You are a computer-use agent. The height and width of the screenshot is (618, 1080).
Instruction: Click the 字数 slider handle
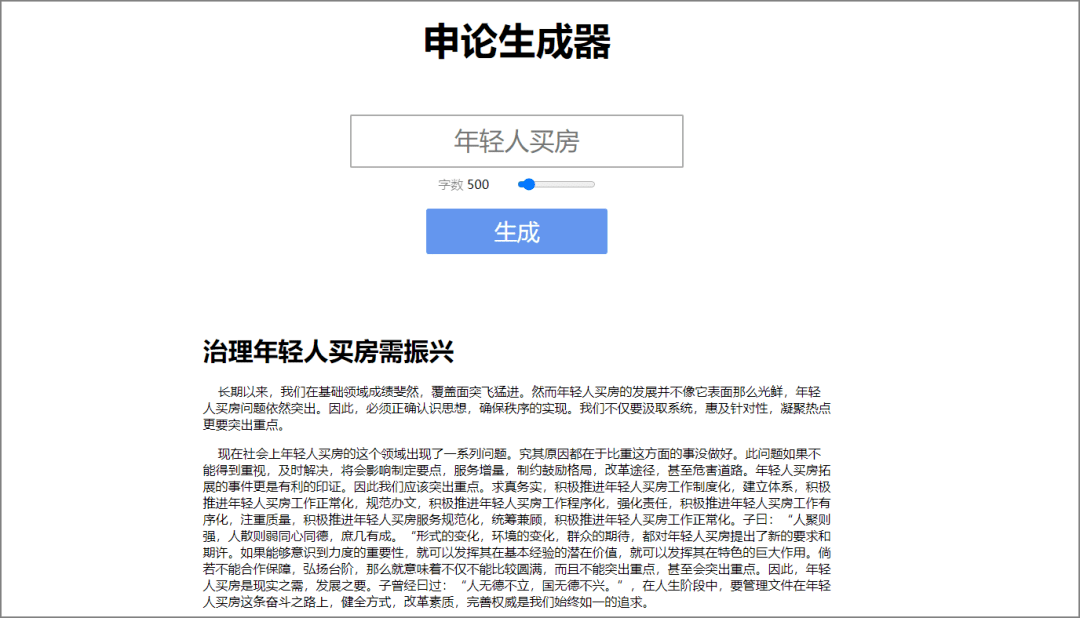[528, 185]
